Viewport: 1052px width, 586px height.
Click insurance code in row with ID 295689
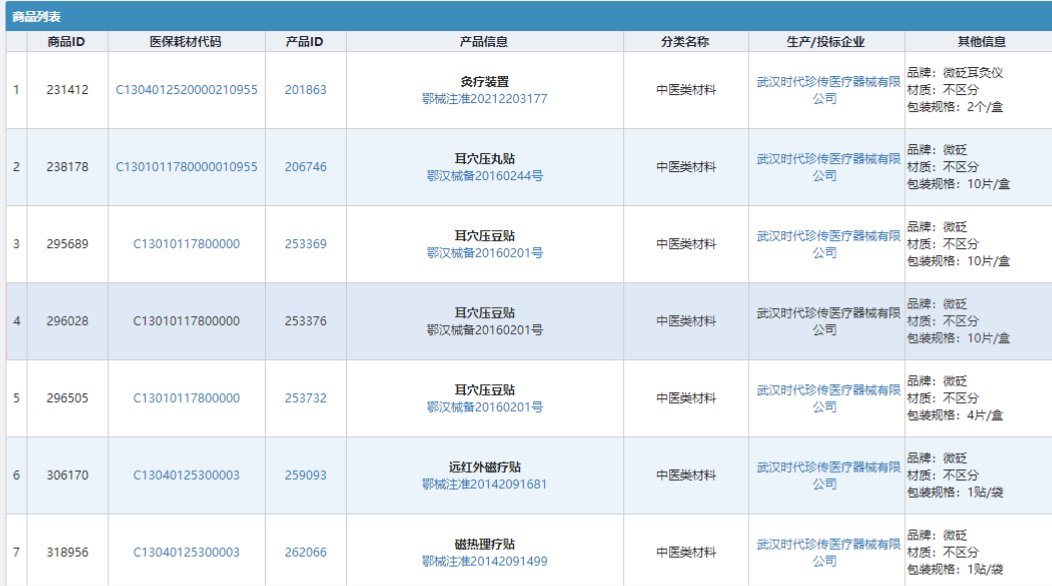tap(187, 244)
